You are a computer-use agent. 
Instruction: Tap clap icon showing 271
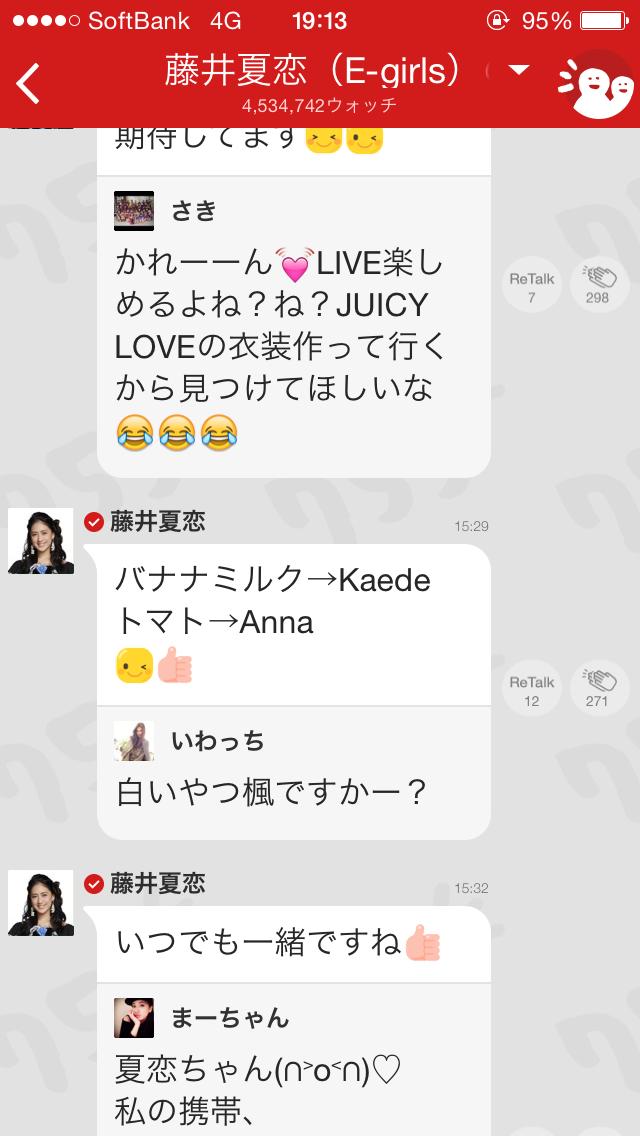598,690
